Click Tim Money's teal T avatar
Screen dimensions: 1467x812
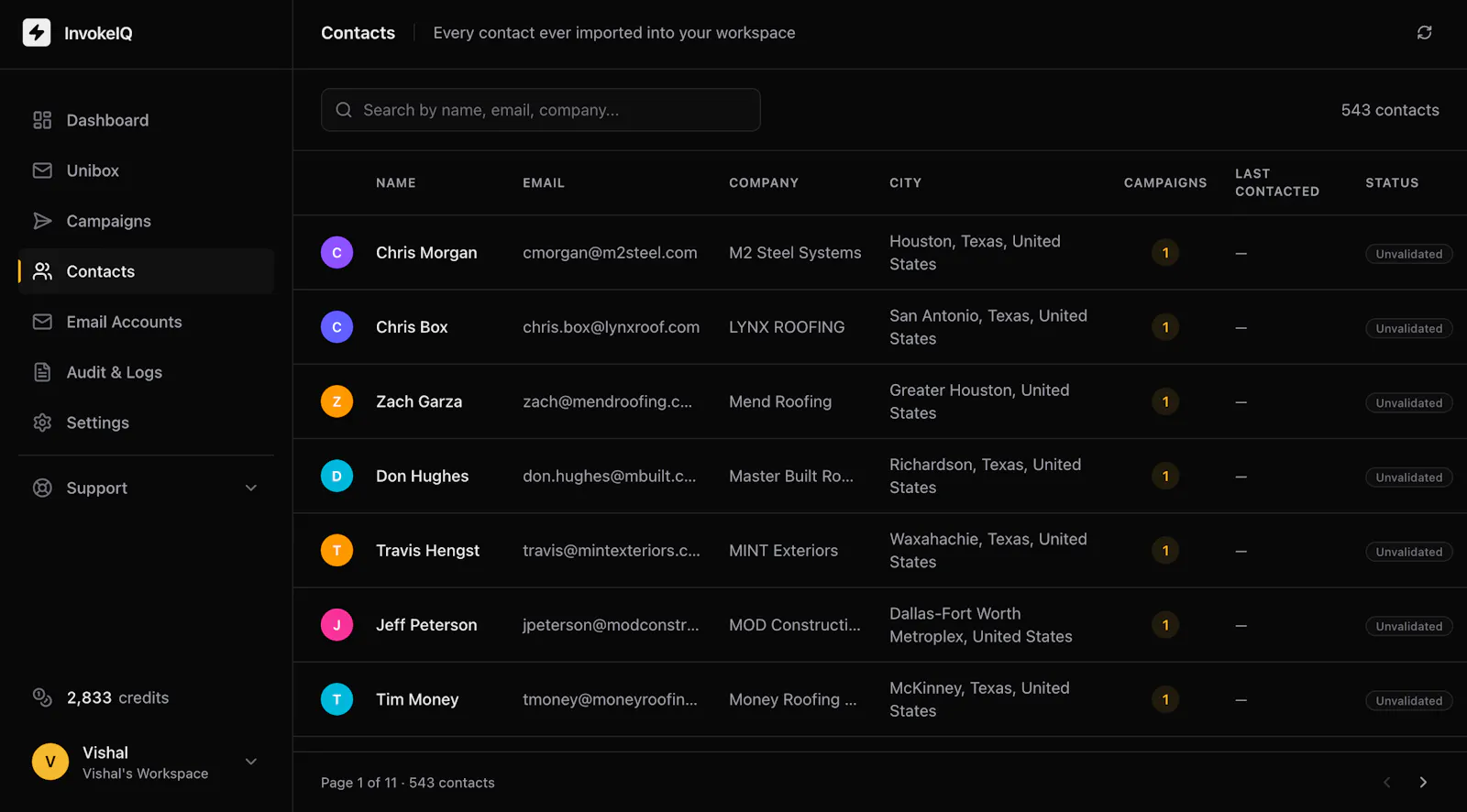[x=336, y=699]
